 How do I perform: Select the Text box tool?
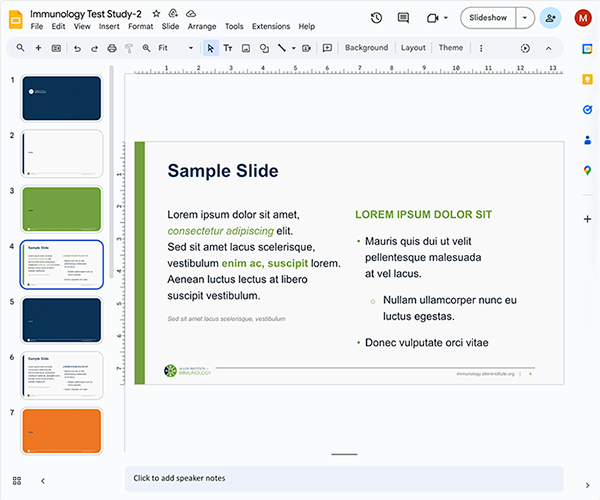(x=228, y=48)
